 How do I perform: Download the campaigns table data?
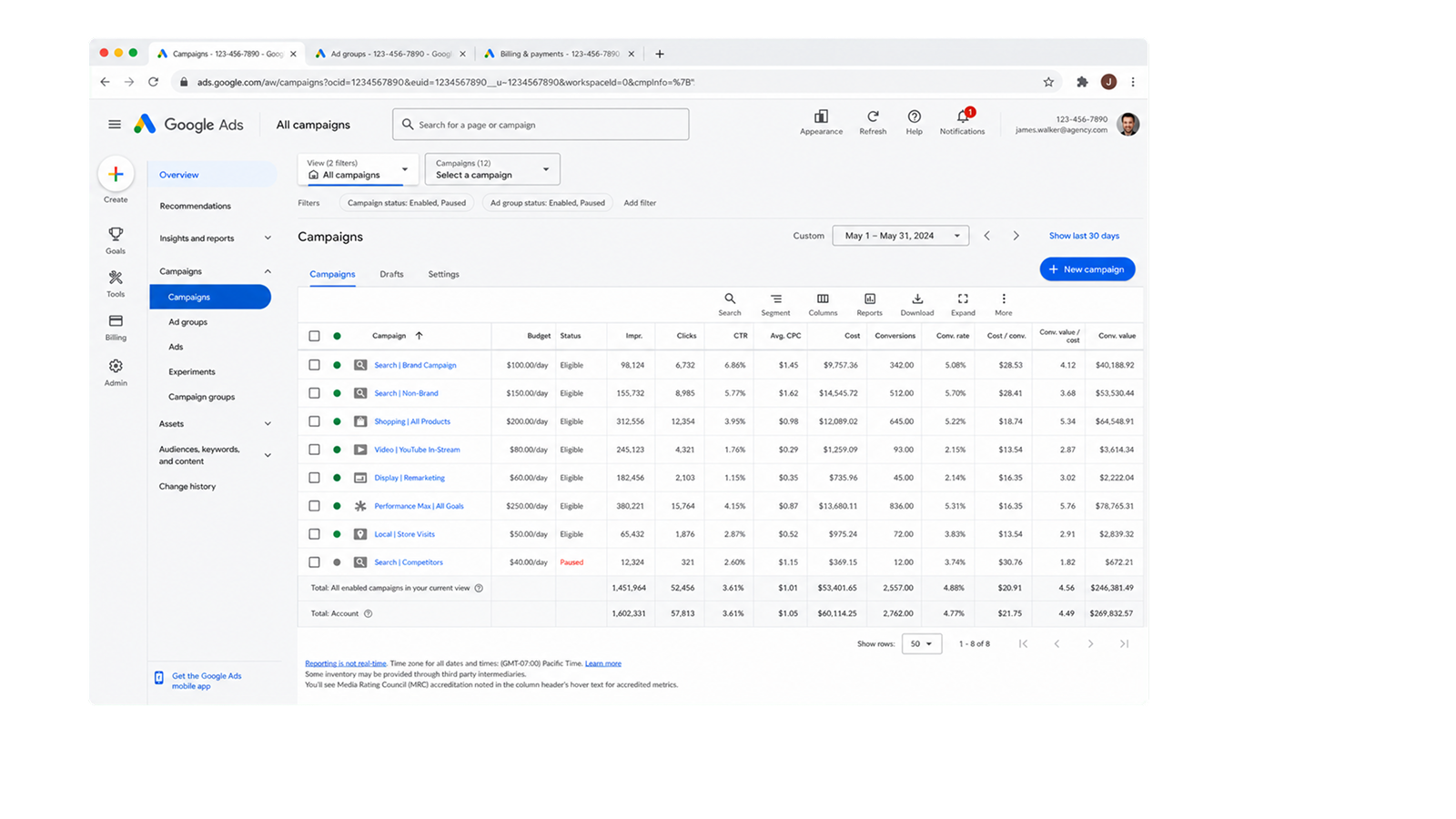coord(916,305)
